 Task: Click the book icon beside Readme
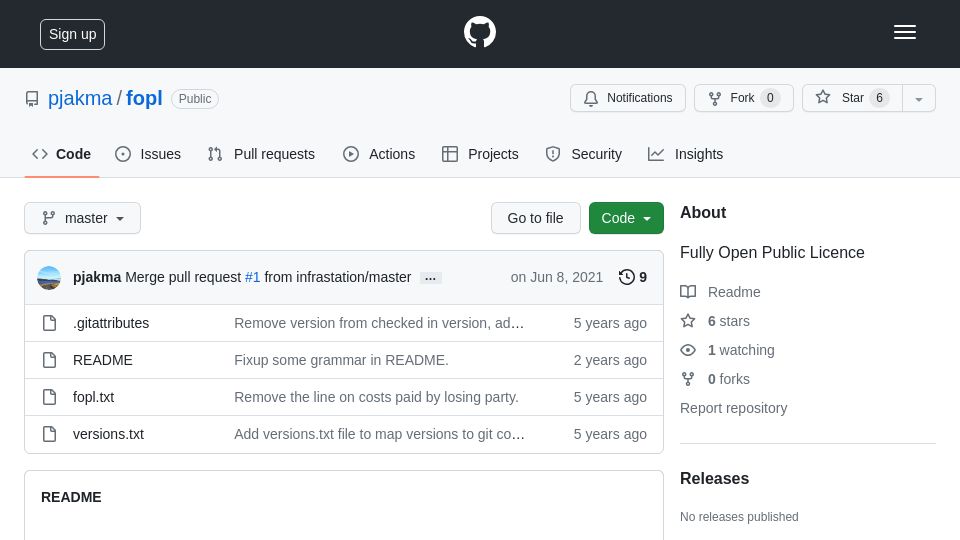pos(688,292)
